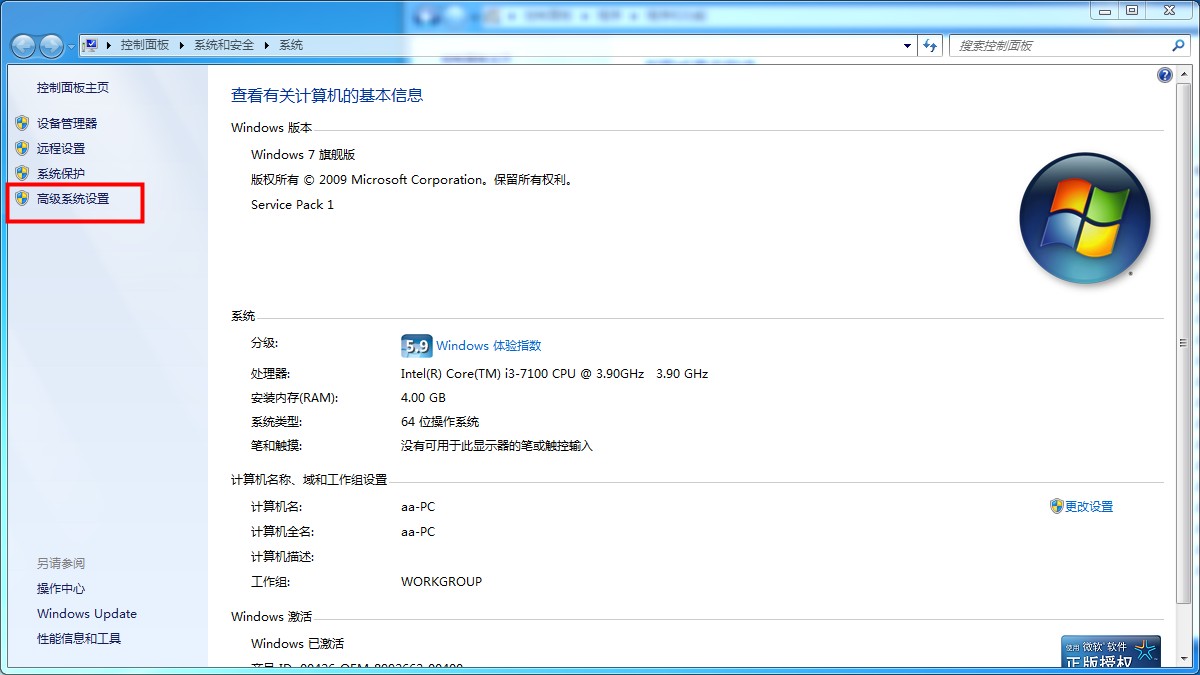Maximize the System control panel window
The height and width of the screenshot is (675, 1200).
click(x=1131, y=10)
